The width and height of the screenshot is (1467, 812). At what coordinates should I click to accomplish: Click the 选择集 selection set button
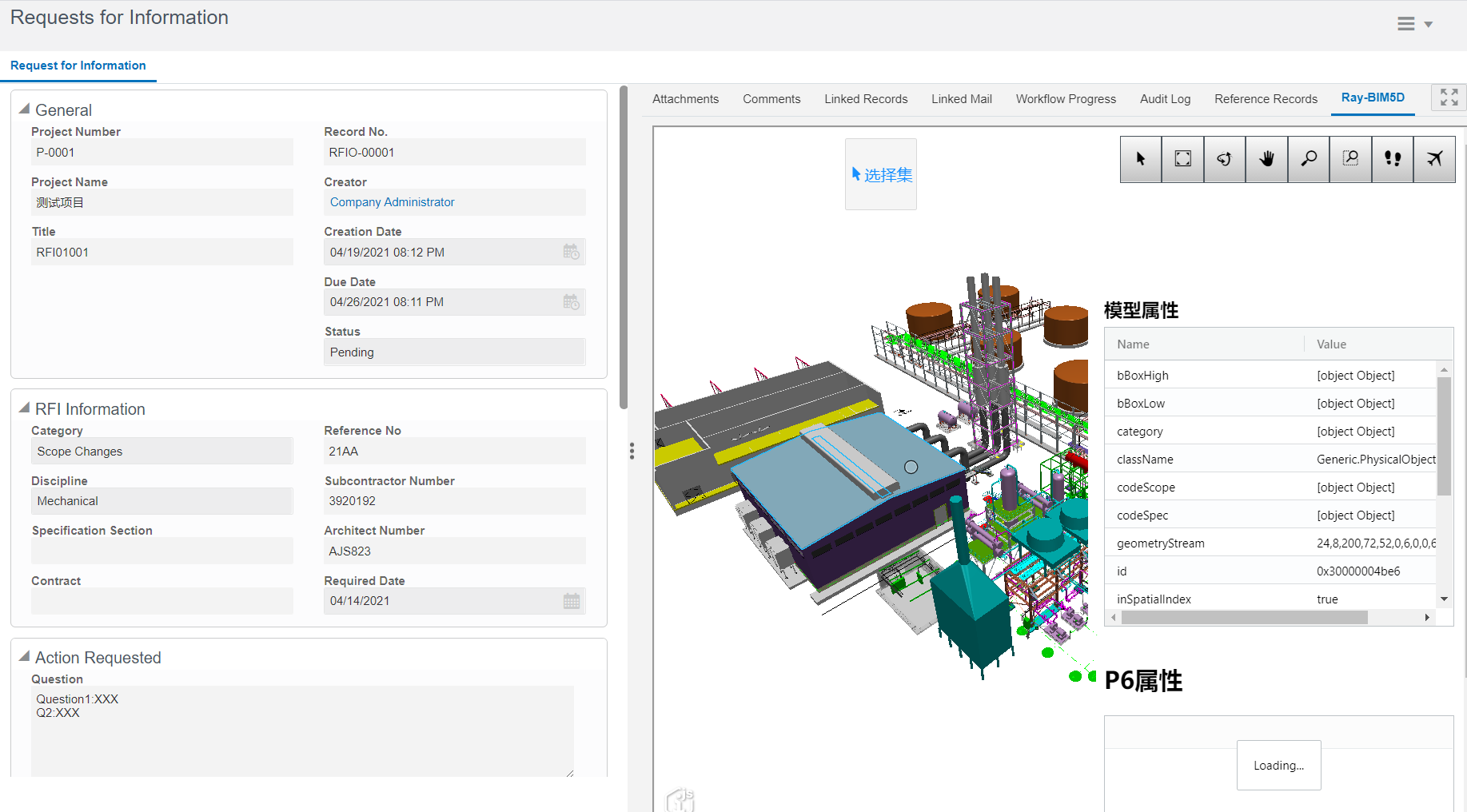coord(881,175)
